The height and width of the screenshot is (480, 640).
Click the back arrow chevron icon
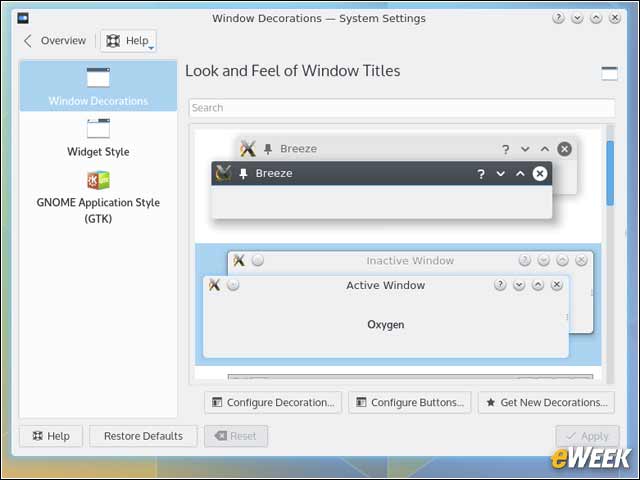(x=28, y=41)
